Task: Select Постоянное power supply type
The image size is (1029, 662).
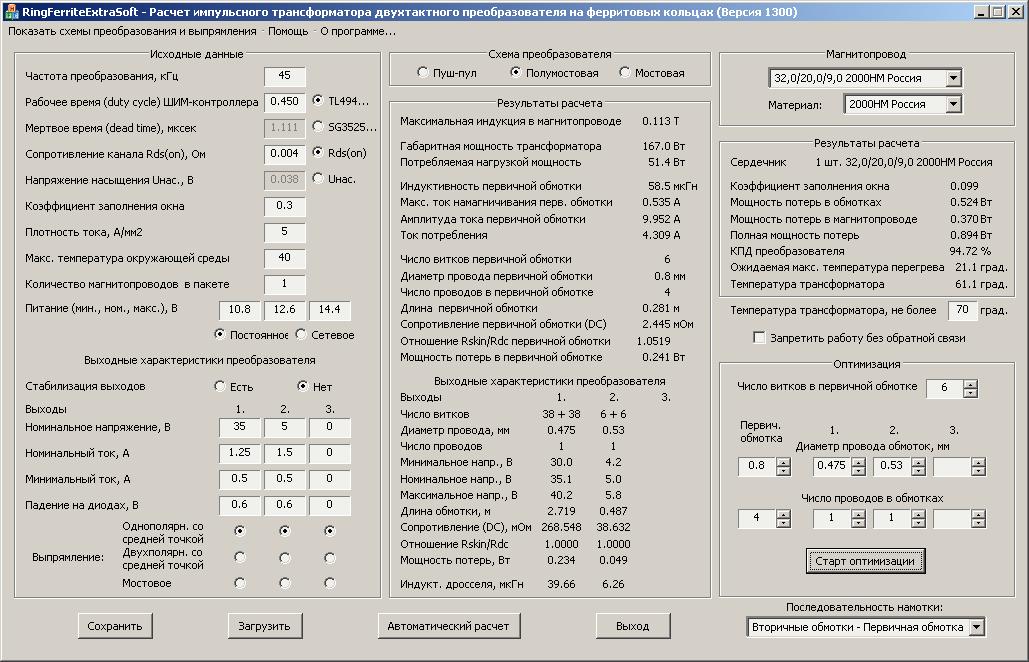Action: [251, 335]
